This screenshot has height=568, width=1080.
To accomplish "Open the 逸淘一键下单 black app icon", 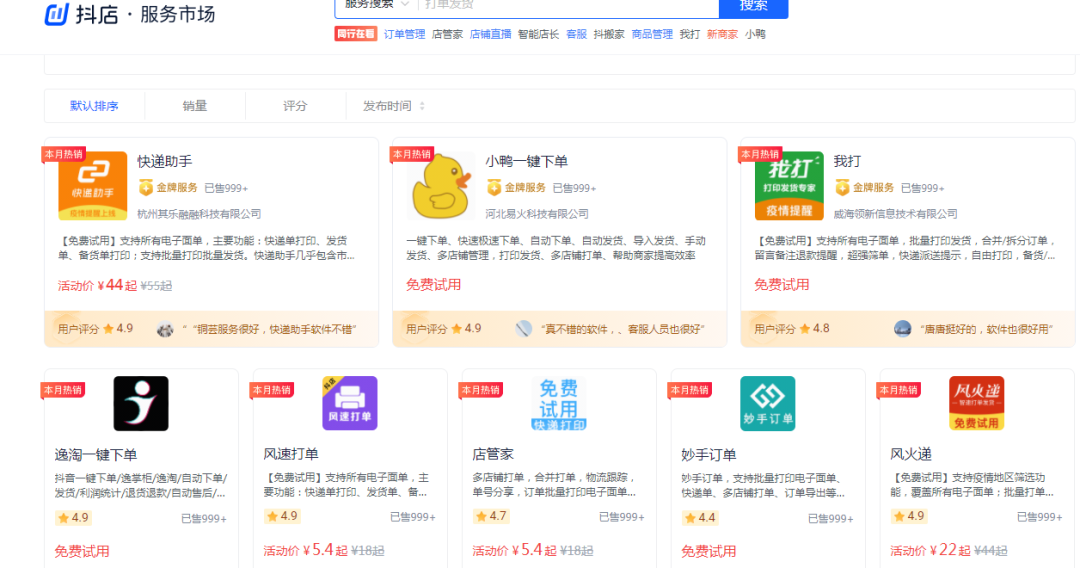I will coord(141,403).
